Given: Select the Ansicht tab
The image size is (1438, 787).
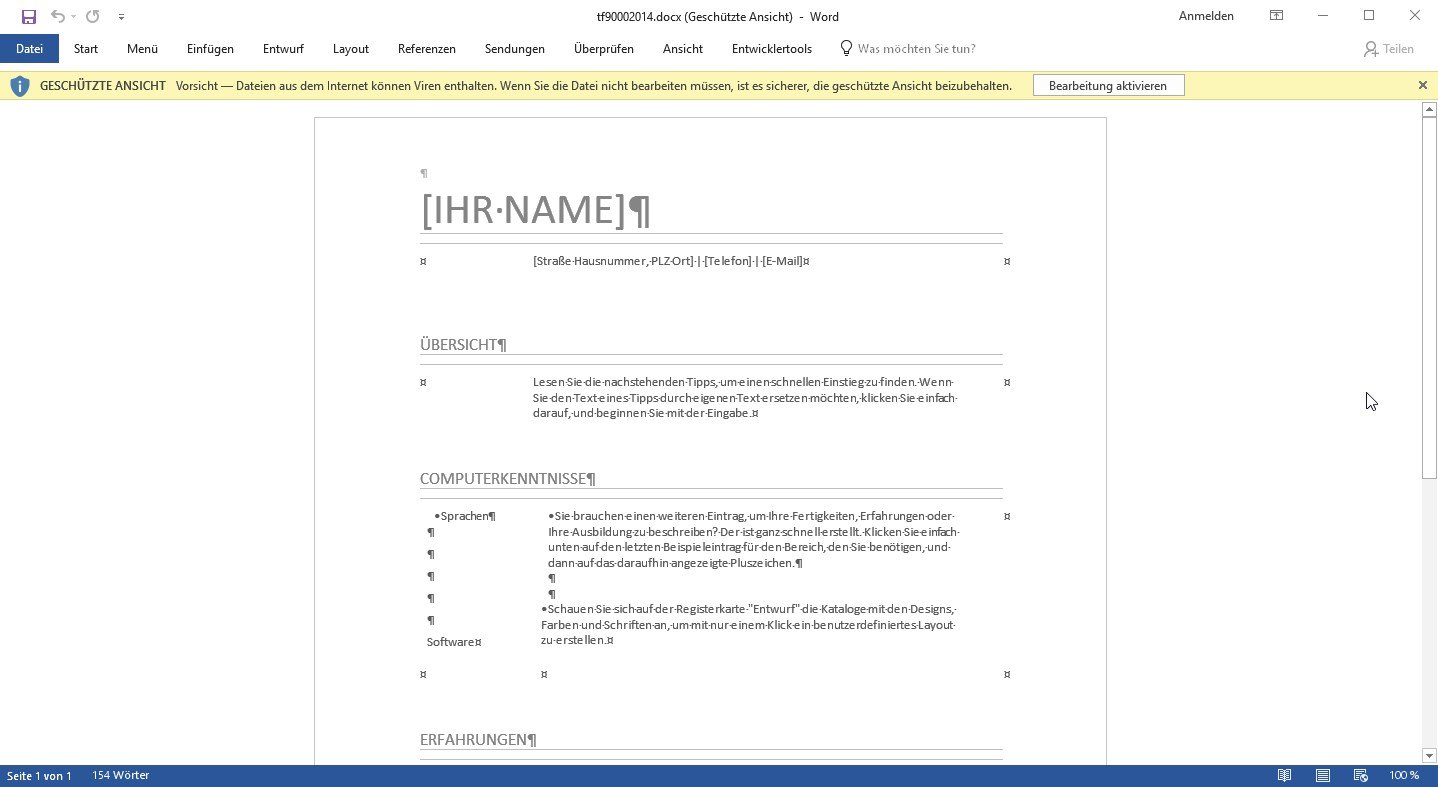Looking at the screenshot, I should pyautogui.click(x=683, y=48).
